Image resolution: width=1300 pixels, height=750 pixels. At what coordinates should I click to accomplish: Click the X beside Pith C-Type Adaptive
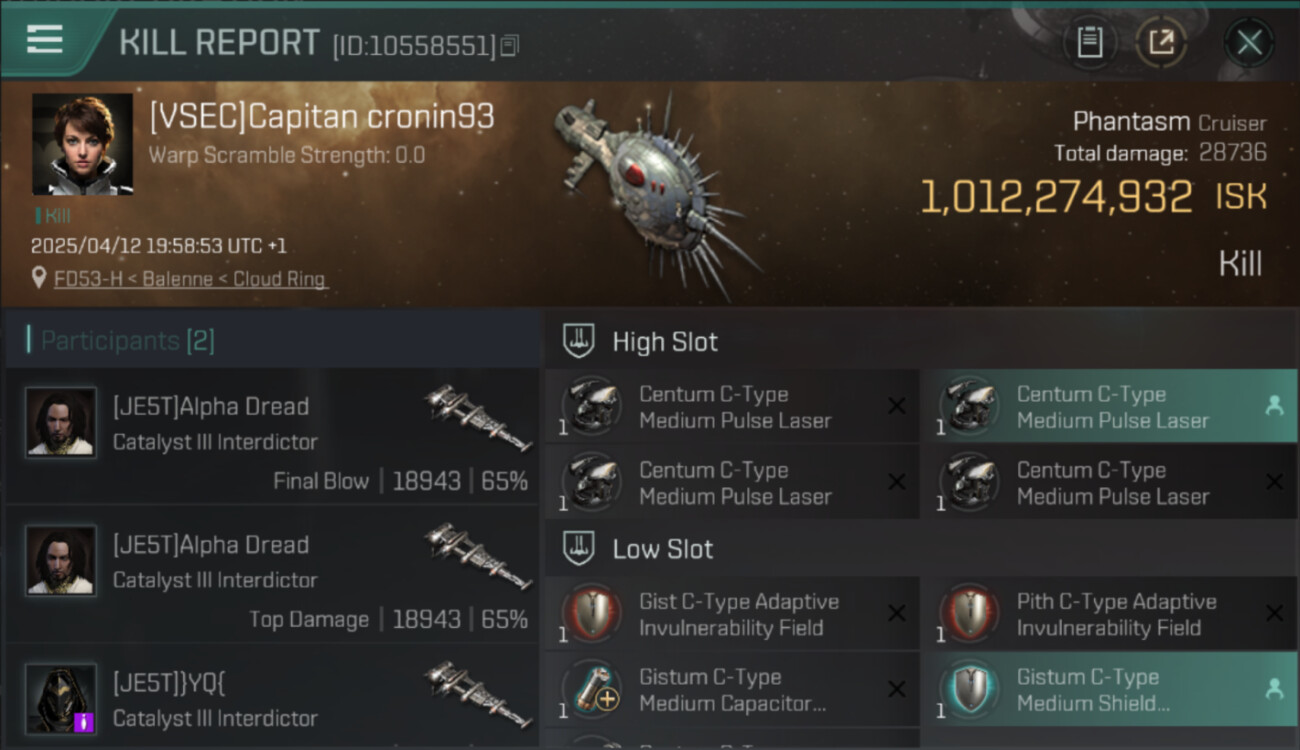[1274, 613]
